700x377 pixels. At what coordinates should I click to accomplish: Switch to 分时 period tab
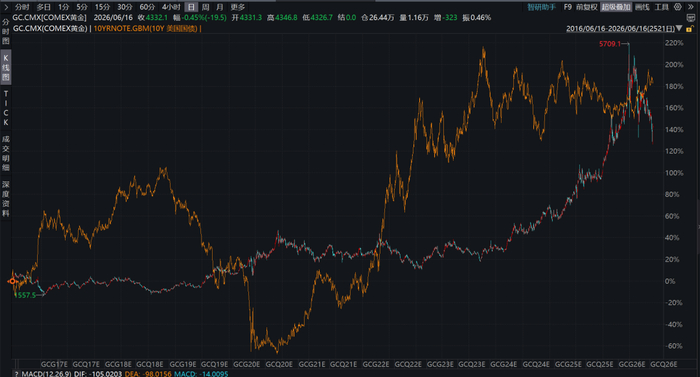click(x=22, y=7)
